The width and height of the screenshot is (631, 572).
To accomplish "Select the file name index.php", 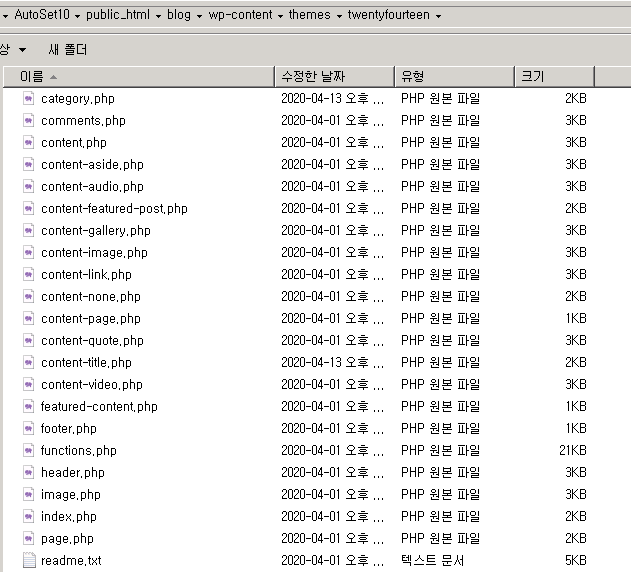I will coord(69,516).
